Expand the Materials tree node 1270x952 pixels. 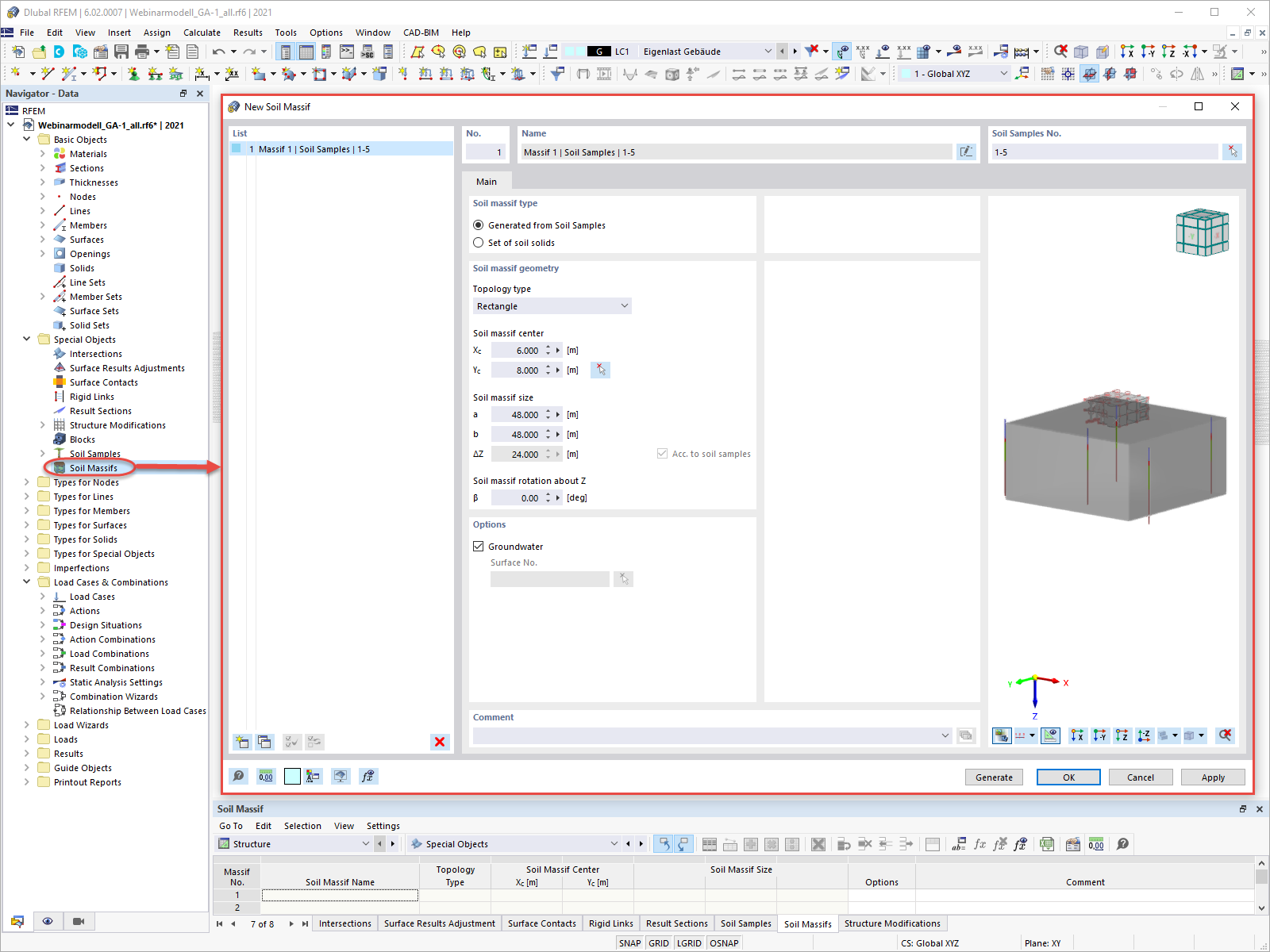pyautogui.click(x=43, y=154)
